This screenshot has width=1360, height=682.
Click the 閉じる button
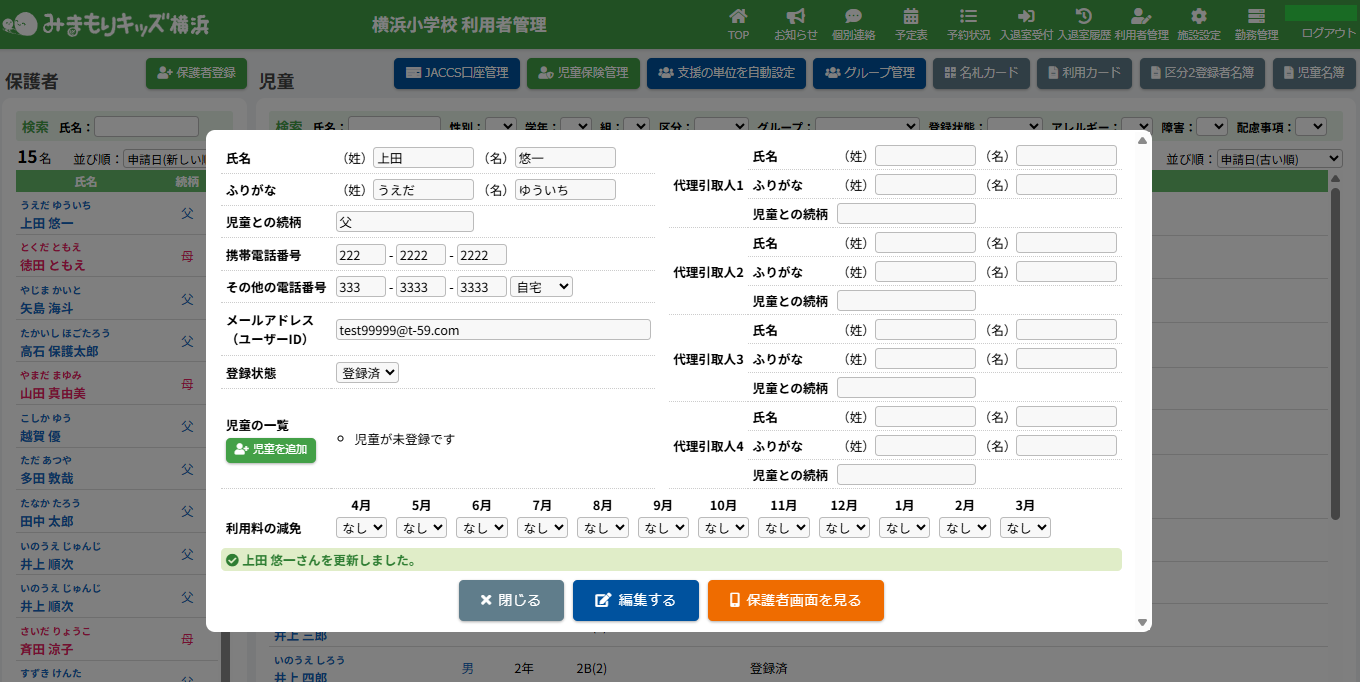pyautogui.click(x=511, y=600)
